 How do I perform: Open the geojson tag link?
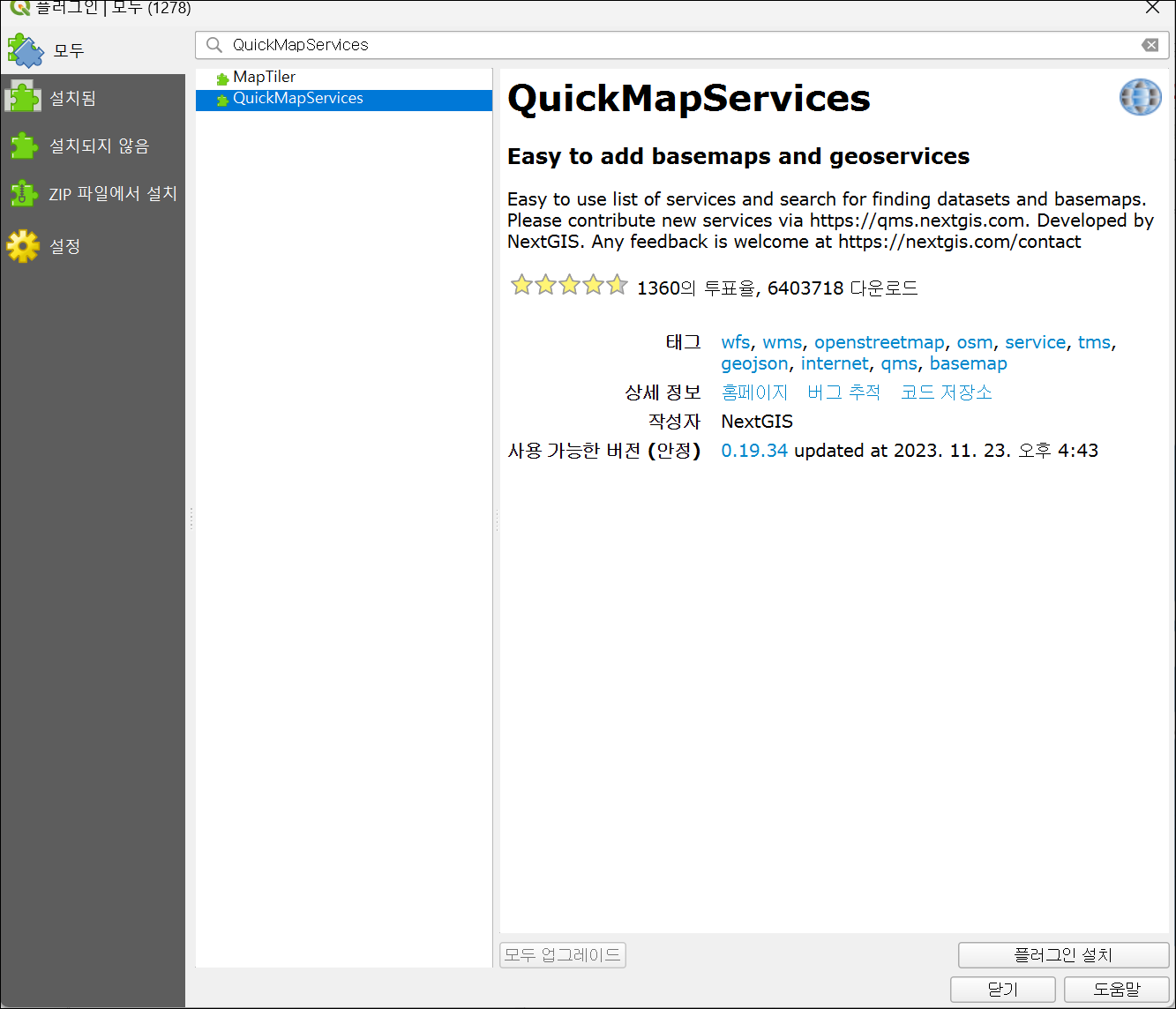[x=755, y=363]
